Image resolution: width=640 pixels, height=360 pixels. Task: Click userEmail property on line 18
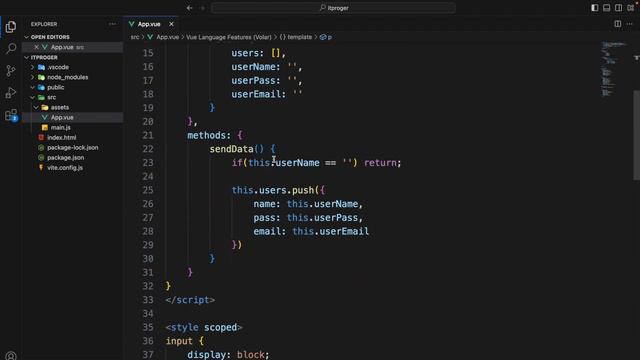tap(258, 94)
